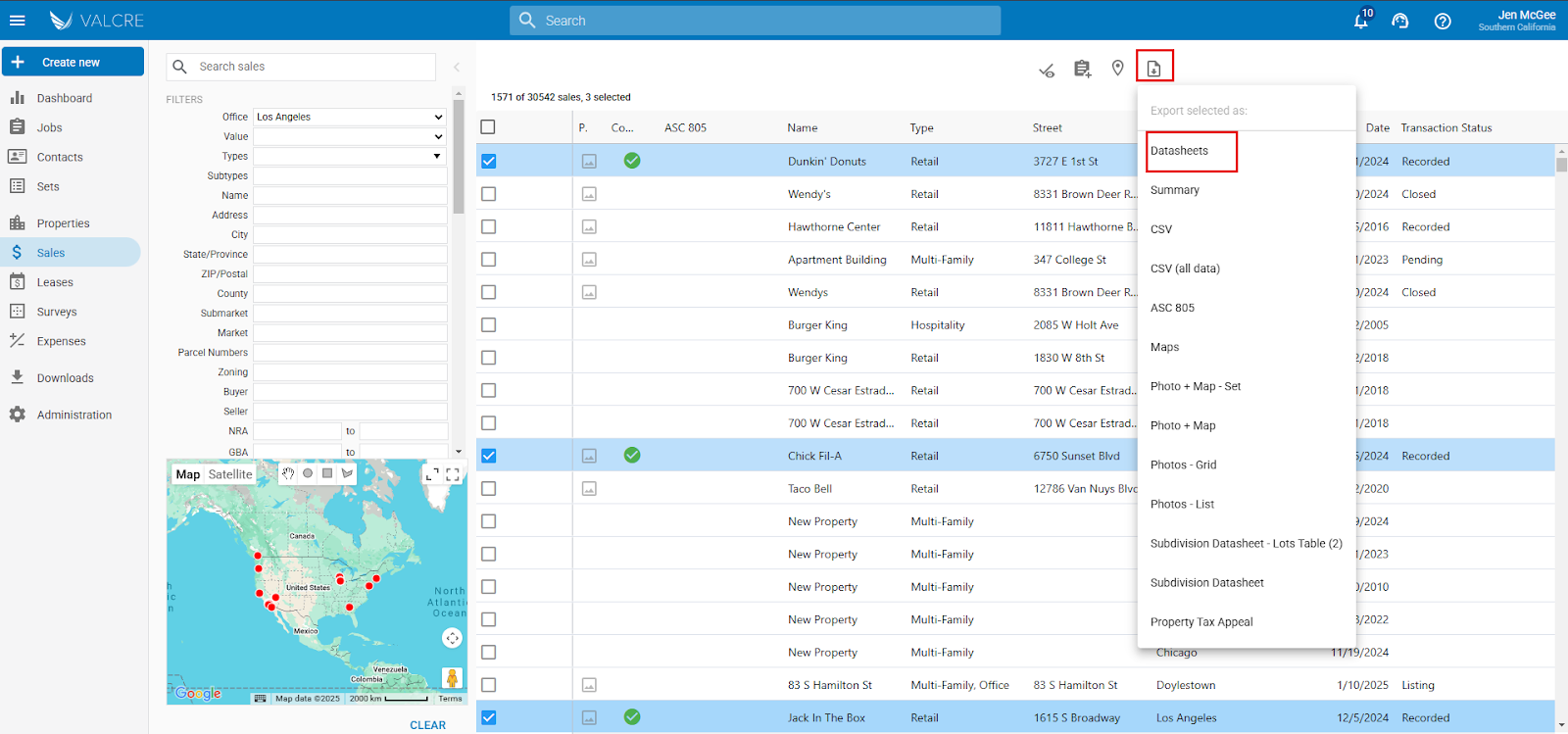Click the filters panel scrollbar
This screenshot has height=734, width=1568.
(458, 157)
